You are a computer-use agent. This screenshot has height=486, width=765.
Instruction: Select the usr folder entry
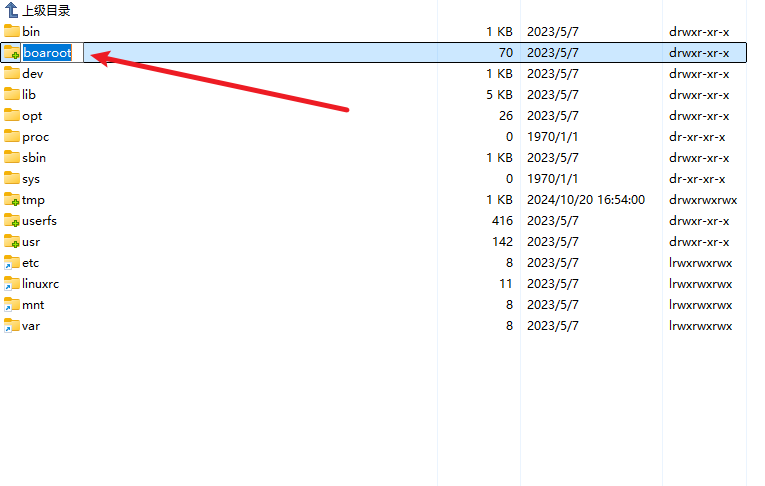[30, 241]
